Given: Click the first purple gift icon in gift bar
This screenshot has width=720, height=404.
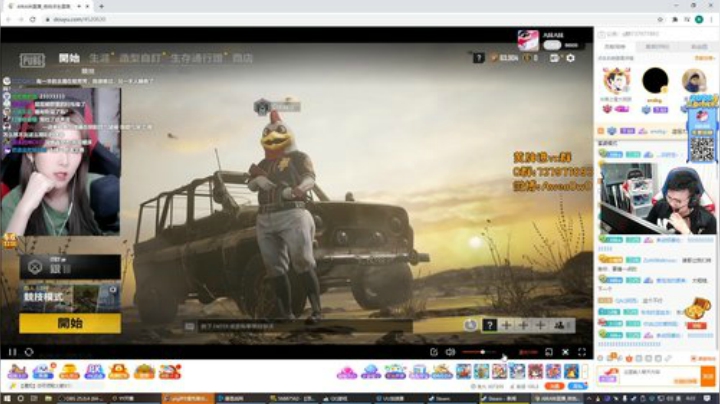Looking at the screenshot, I should pos(17,371).
